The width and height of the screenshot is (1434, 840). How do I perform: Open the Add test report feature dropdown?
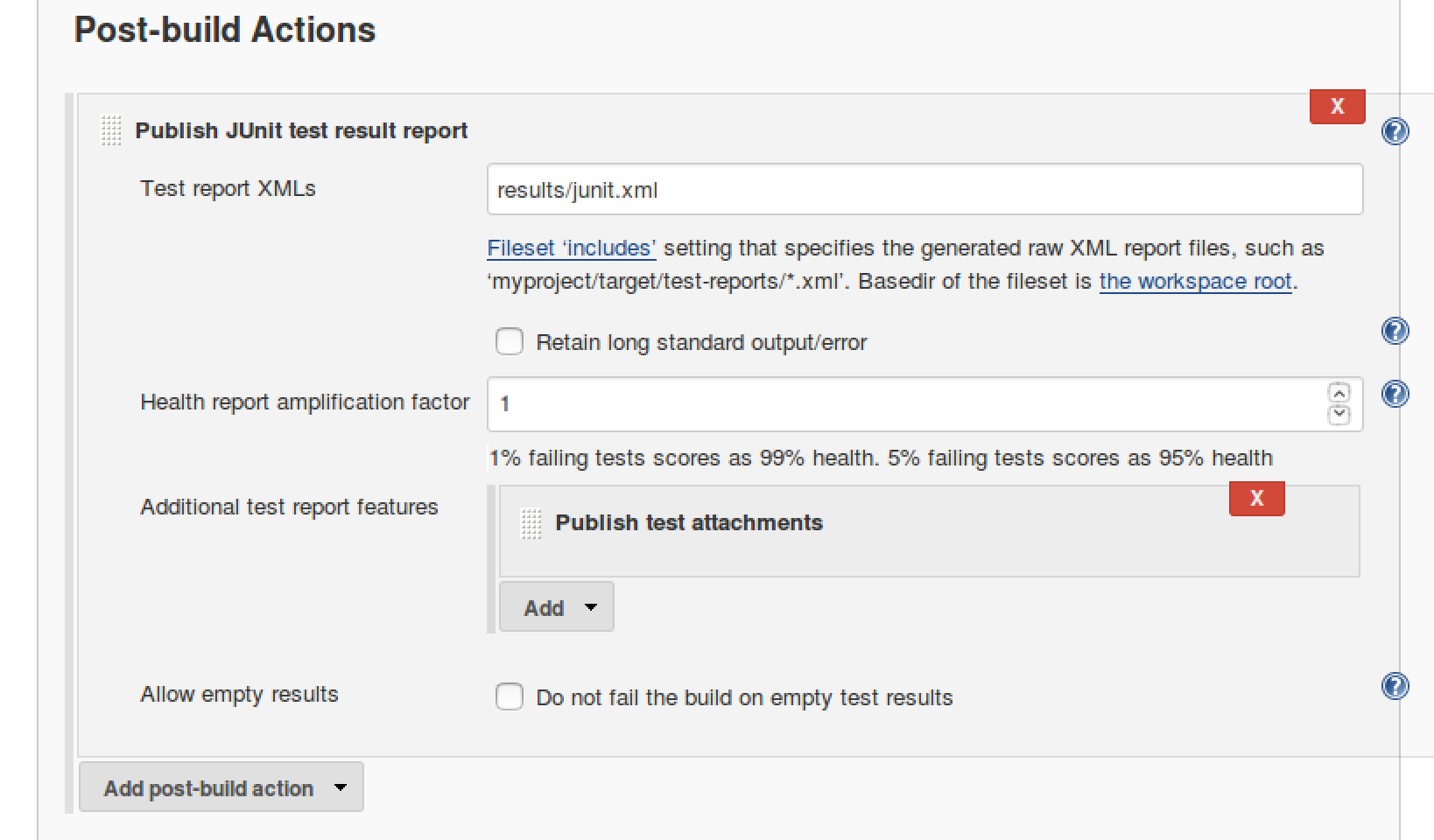click(x=557, y=607)
